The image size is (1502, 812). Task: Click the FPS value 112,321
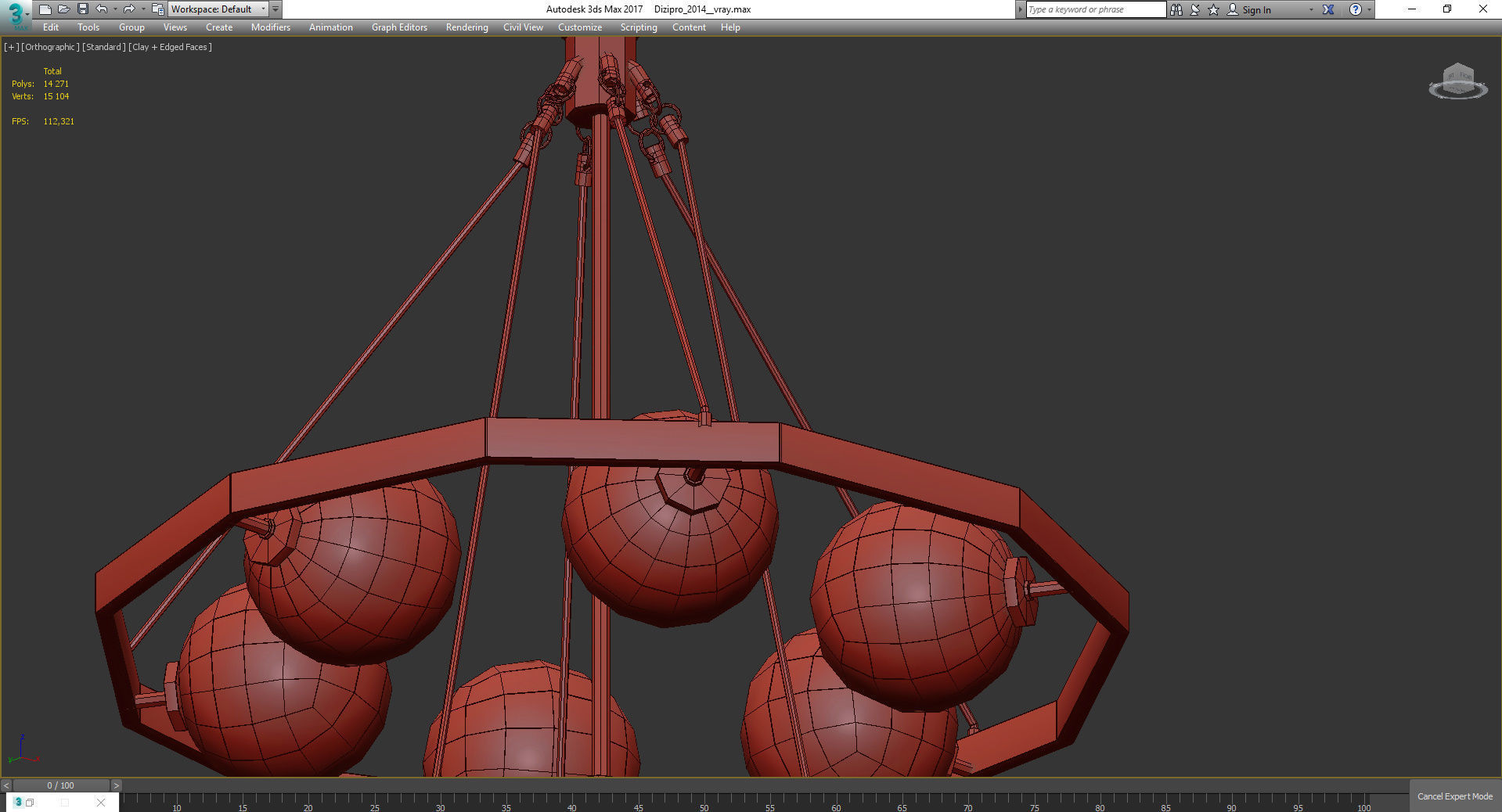(x=59, y=121)
